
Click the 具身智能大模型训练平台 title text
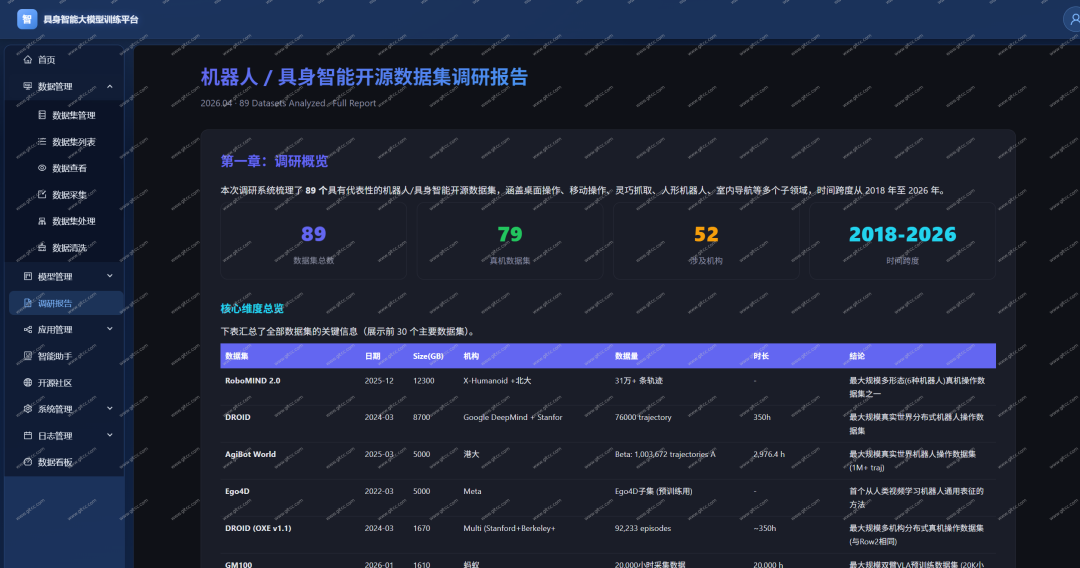tap(91, 20)
